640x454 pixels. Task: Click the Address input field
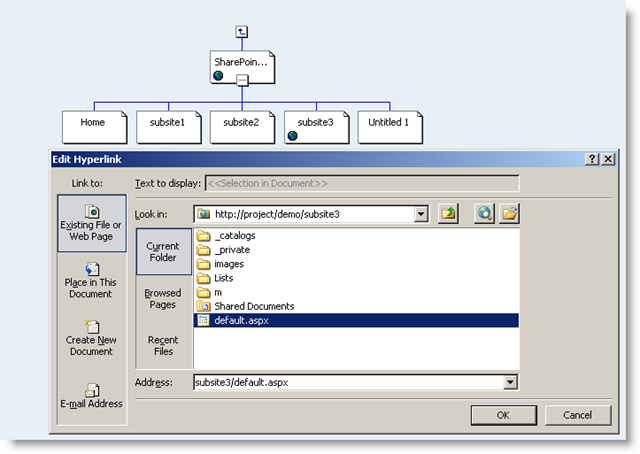349,383
